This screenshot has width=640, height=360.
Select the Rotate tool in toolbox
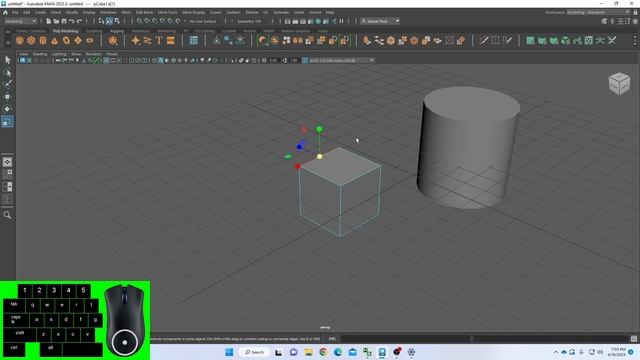[7, 109]
